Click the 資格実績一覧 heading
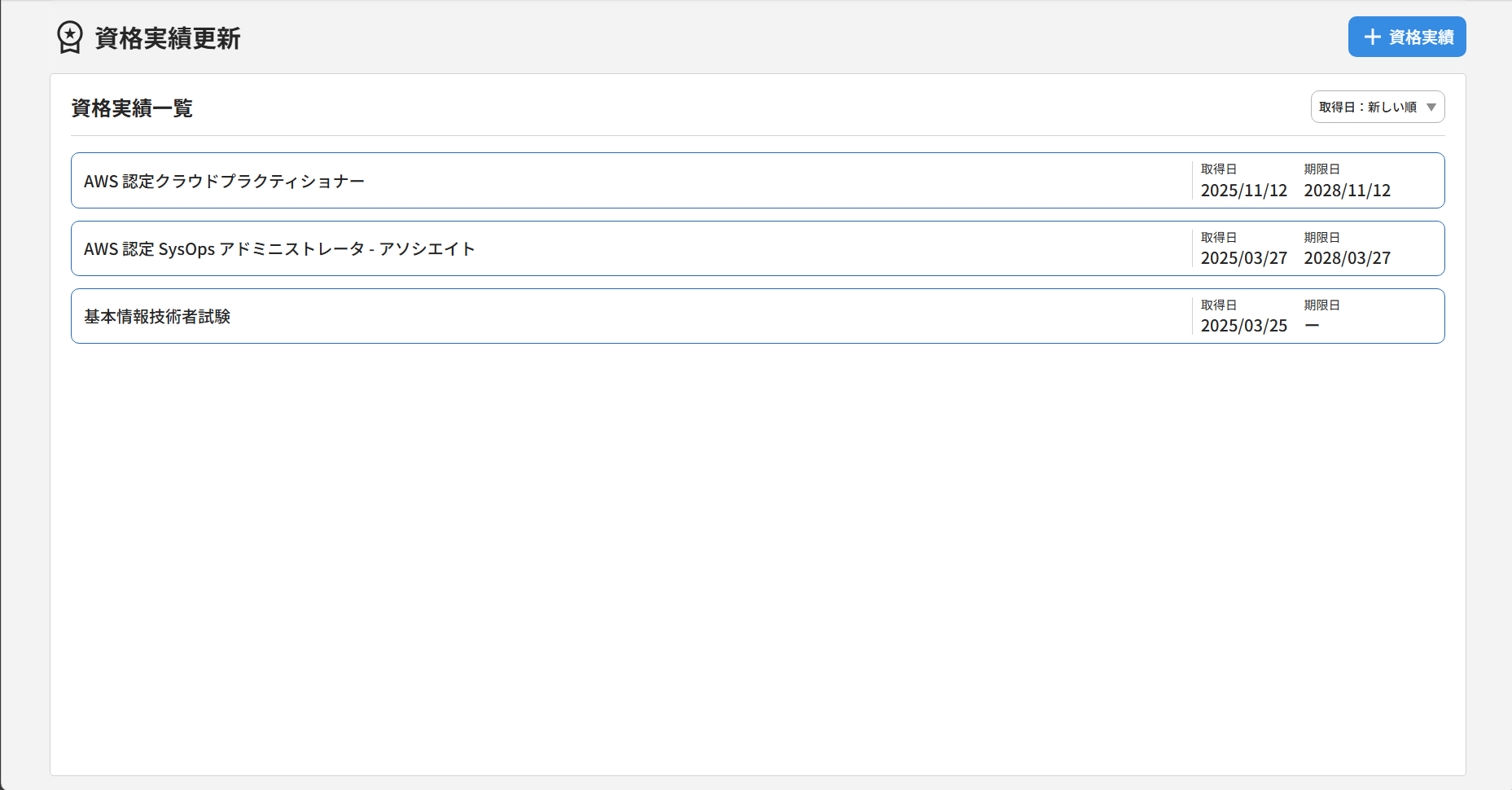This screenshot has height=790, width=1512. tap(131, 108)
